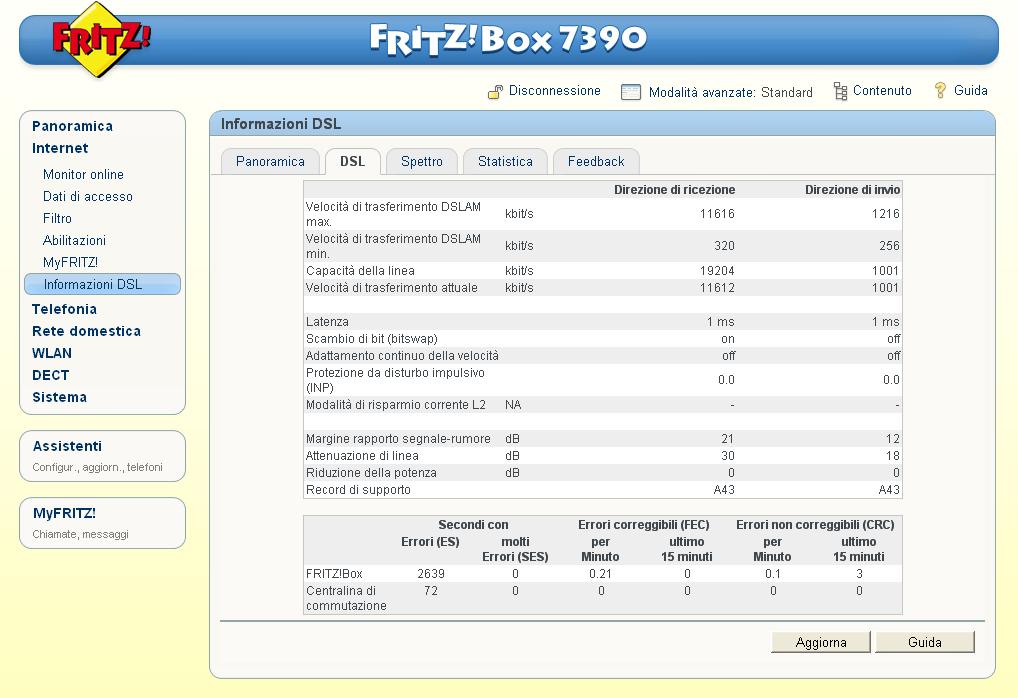
Task: Click the Modalità avanzate window icon
Action: (630, 92)
